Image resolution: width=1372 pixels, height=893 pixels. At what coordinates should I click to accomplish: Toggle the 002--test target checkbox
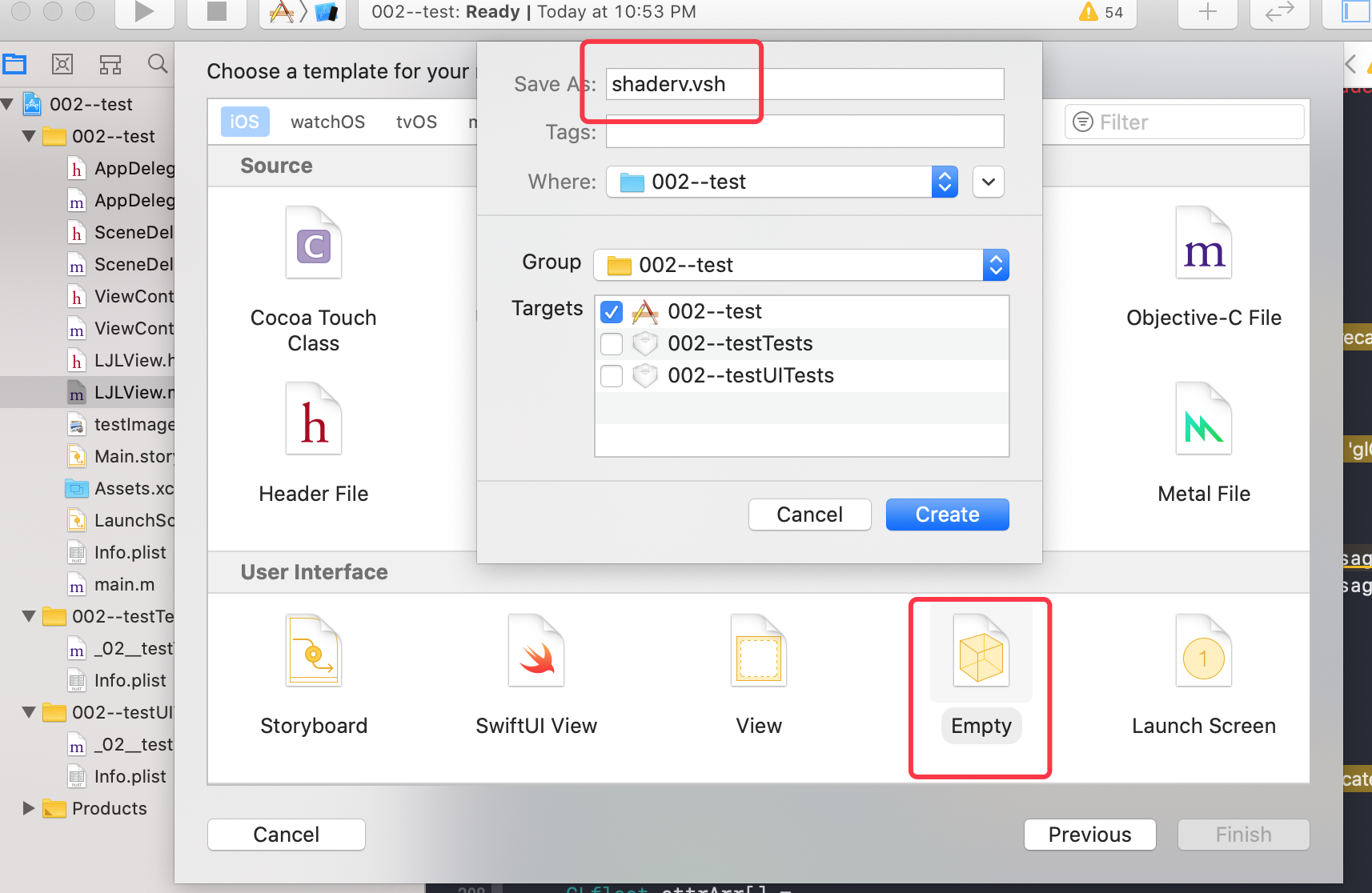612,312
